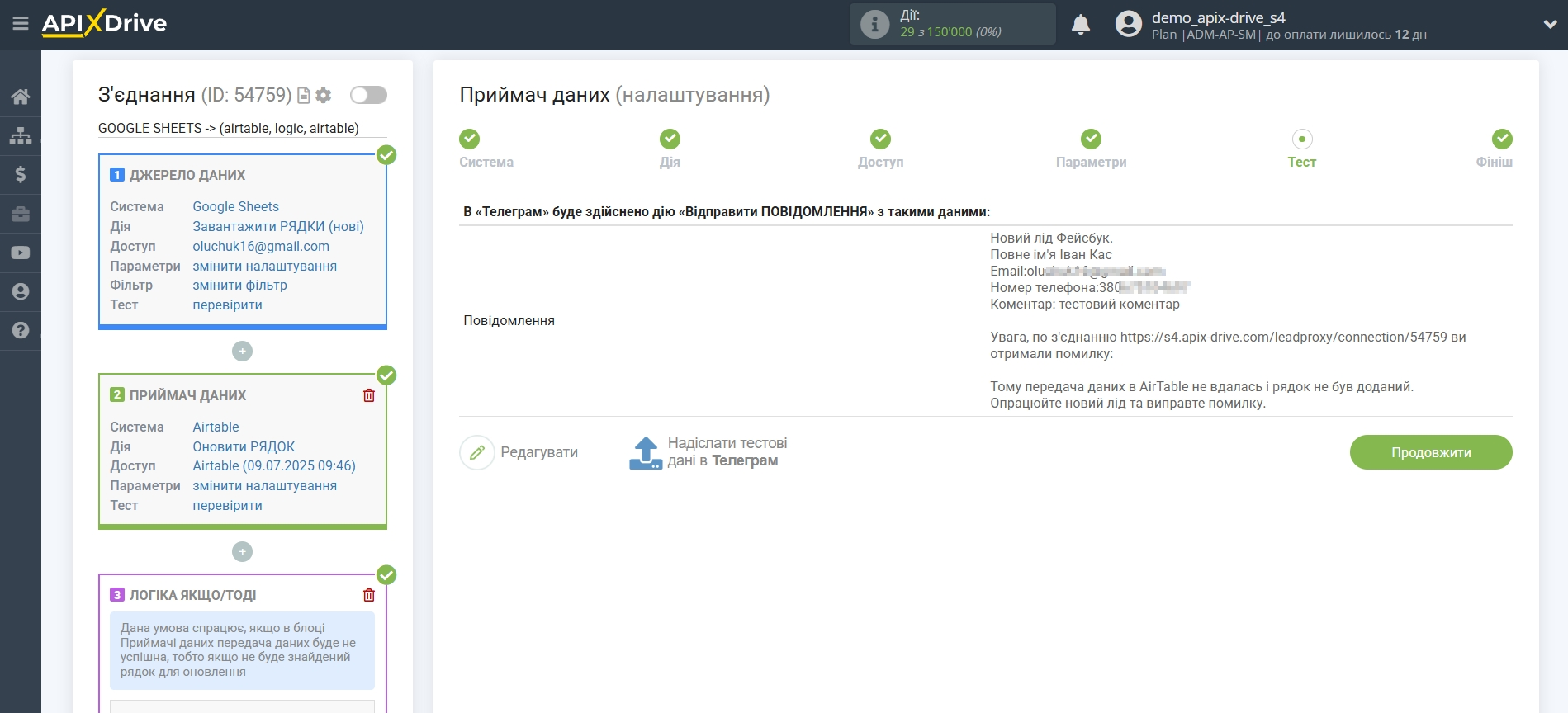This screenshot has height=713, width=1568.
Task: Open oluchuk16@gmail.com access link
Action: pos(261,246)
